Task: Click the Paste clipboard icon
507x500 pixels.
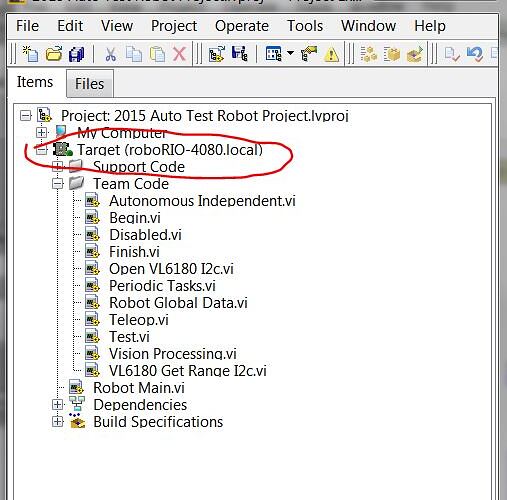Action: point(157,54)
